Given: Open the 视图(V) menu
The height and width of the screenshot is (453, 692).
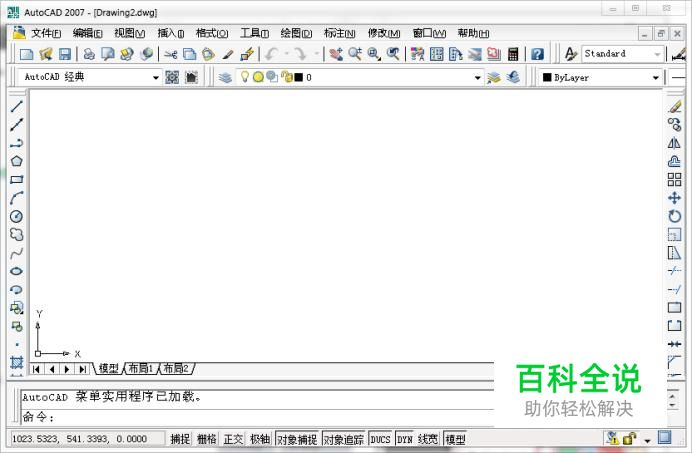Looking at the screenshot, I should (x=129, y=33).
